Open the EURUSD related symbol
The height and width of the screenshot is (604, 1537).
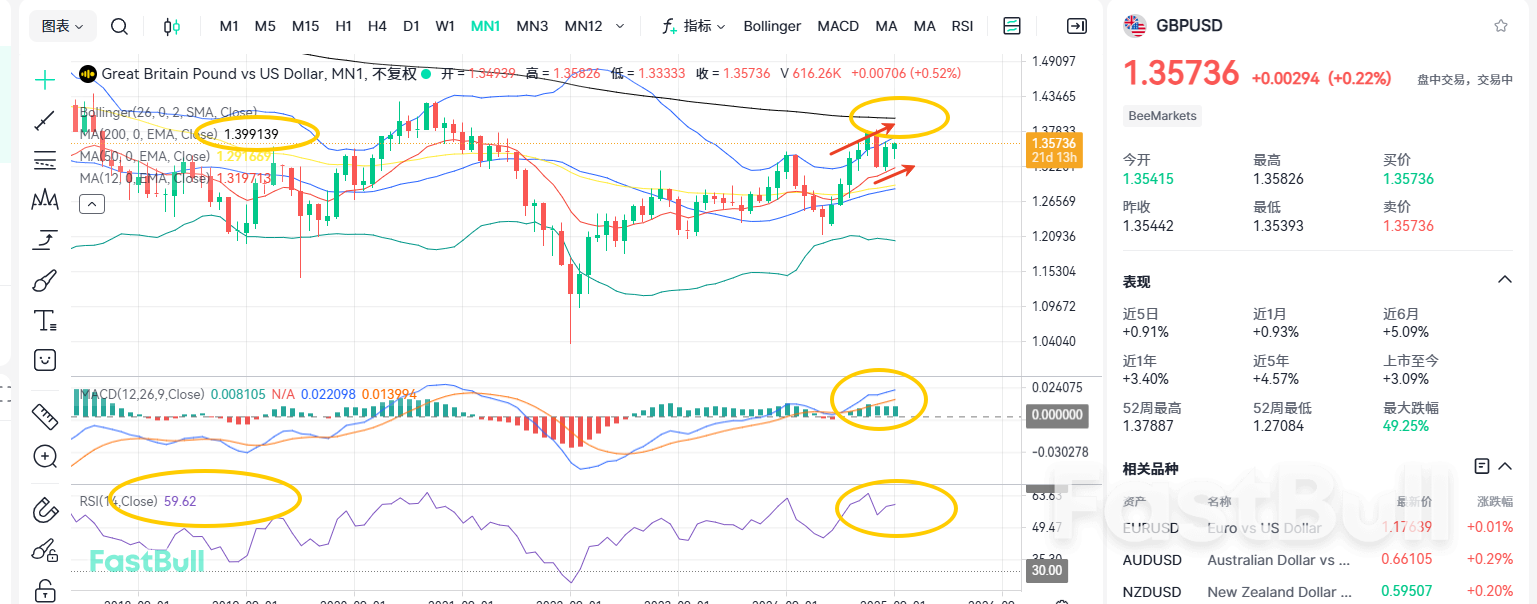pos(1151,527)
